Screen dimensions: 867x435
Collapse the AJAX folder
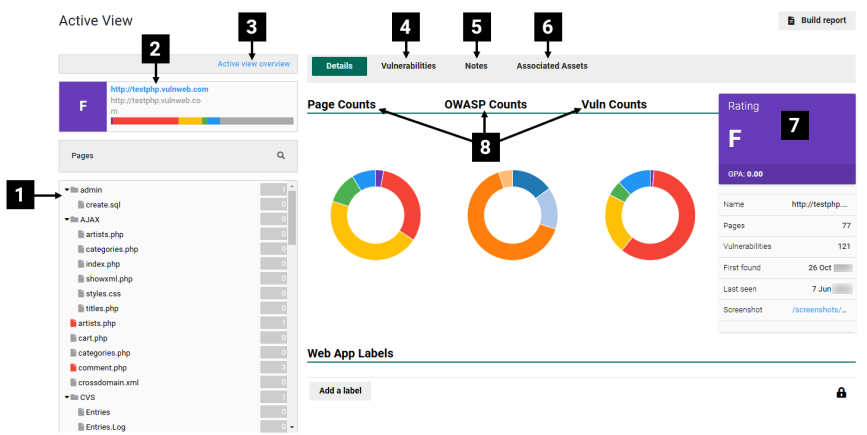(x=67, y=219)
